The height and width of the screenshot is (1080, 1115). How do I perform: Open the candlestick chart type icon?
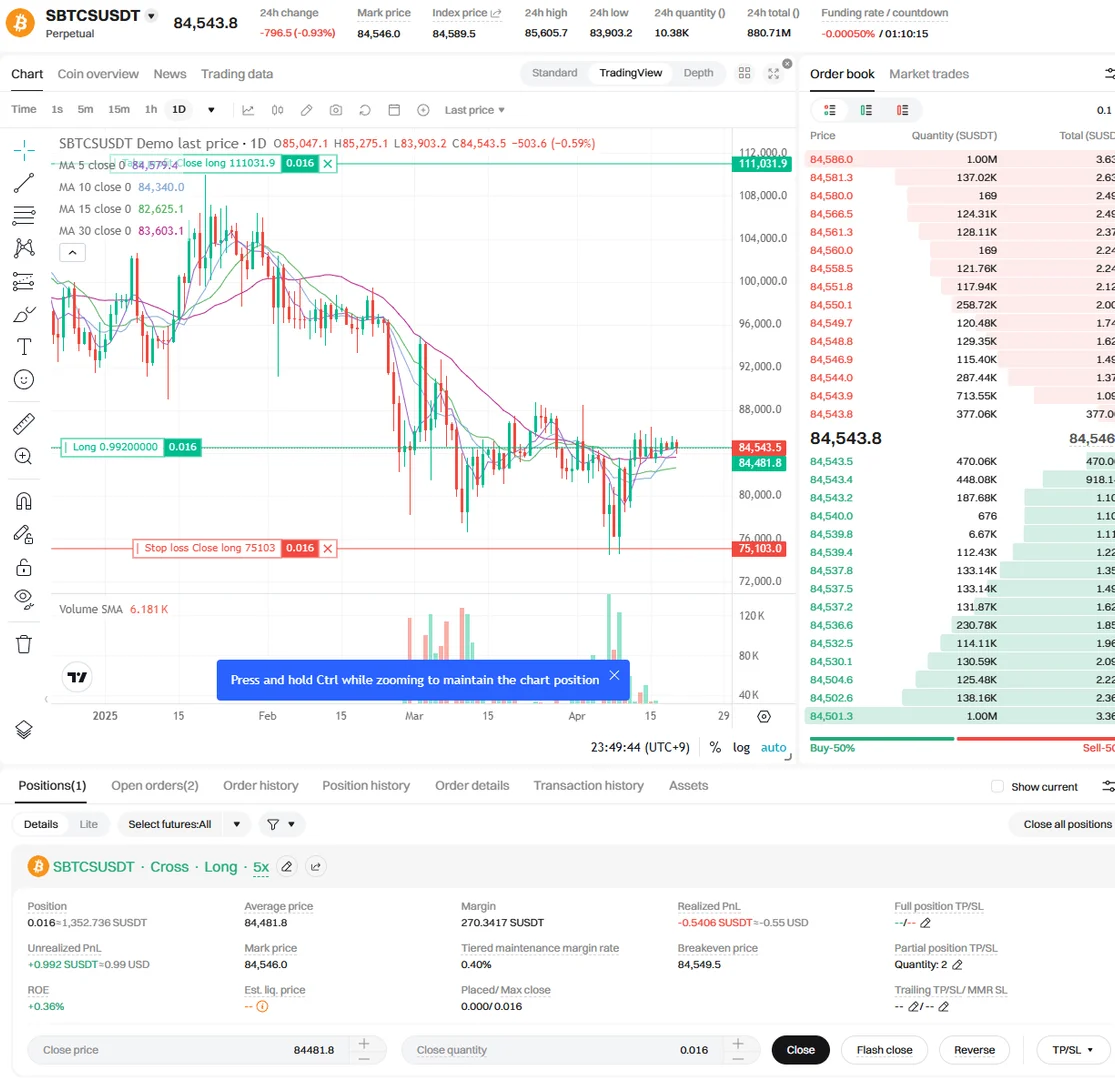[x=277, y=110]
